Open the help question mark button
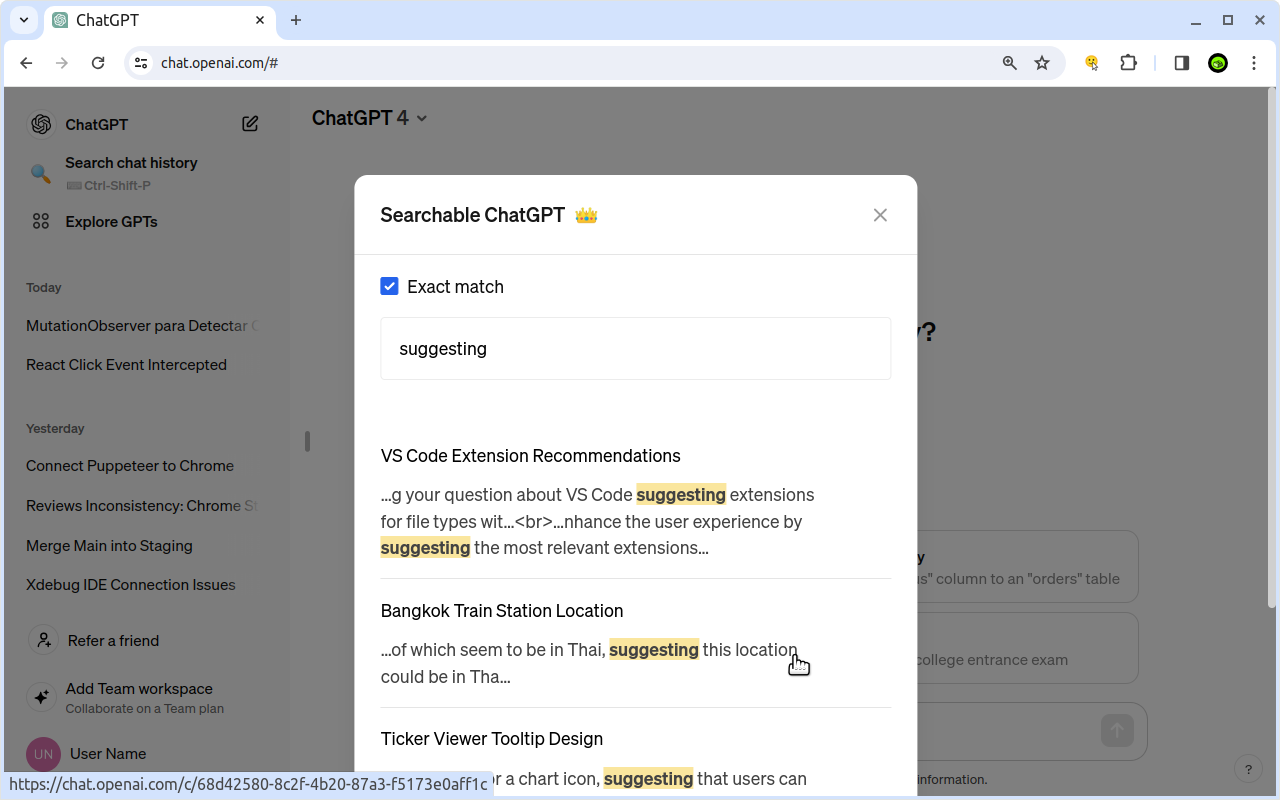 1248,769
